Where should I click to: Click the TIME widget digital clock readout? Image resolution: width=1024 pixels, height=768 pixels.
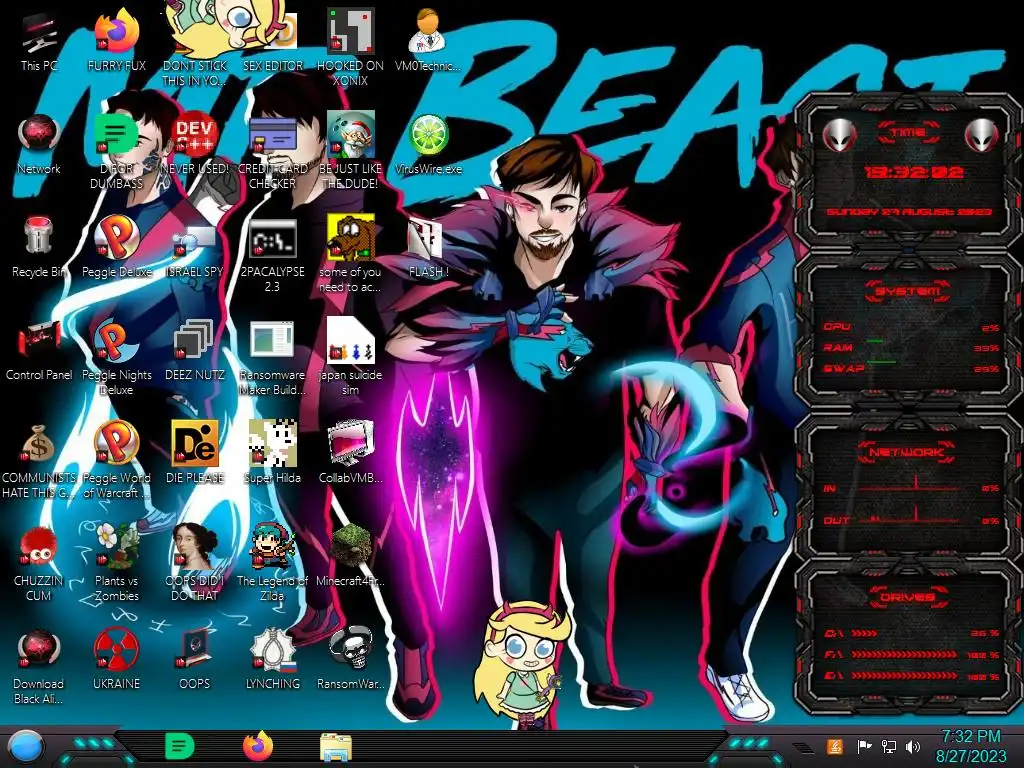point(914,172)
